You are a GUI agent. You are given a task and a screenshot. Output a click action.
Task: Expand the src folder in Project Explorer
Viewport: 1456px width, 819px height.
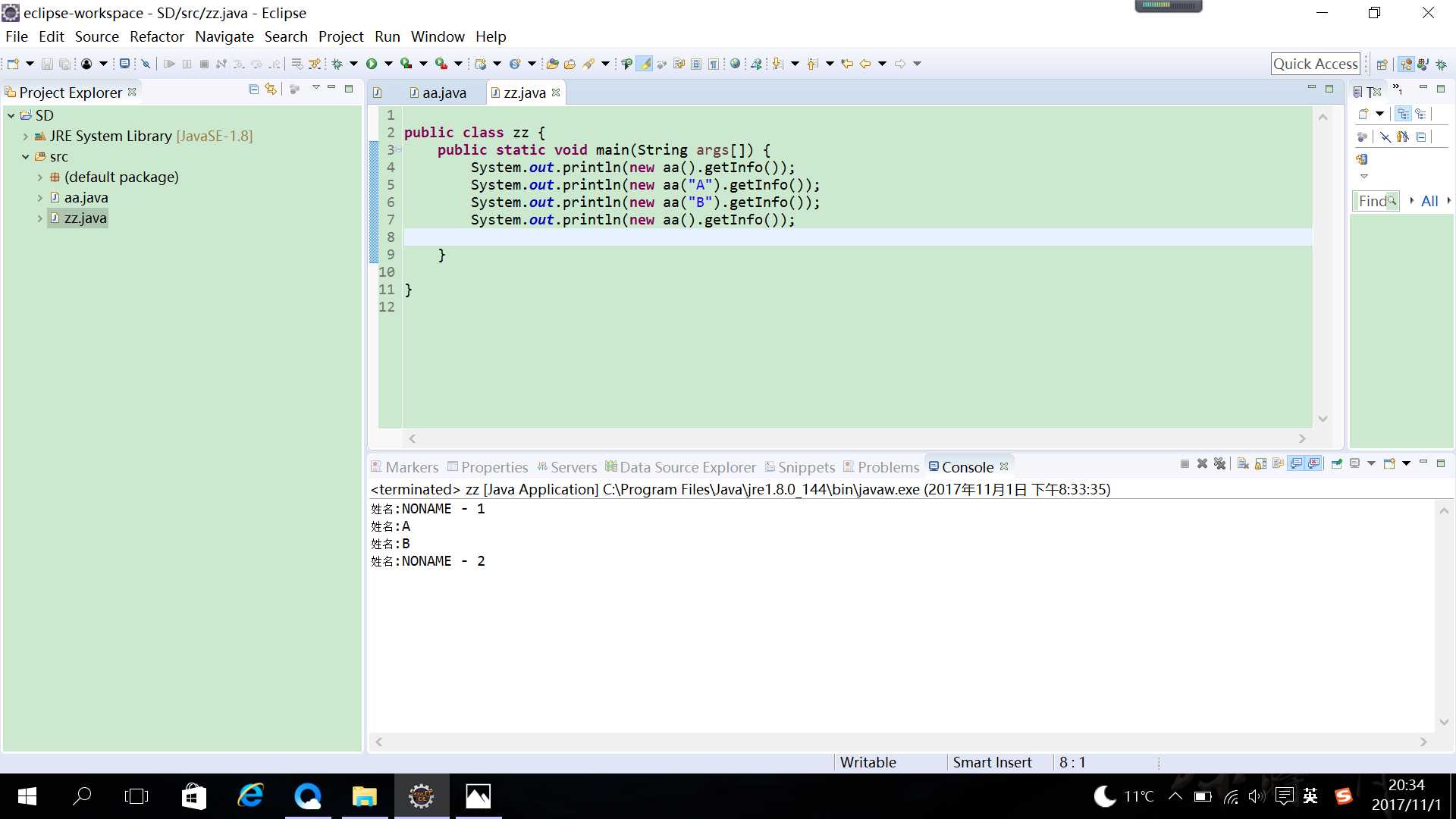[x=26, y=156]
